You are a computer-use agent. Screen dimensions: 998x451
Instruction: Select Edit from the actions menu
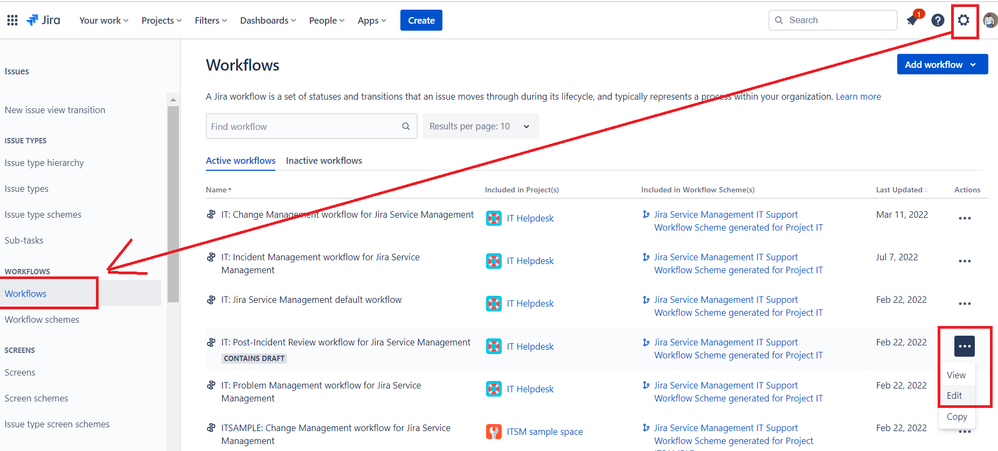tap(954, 396)
